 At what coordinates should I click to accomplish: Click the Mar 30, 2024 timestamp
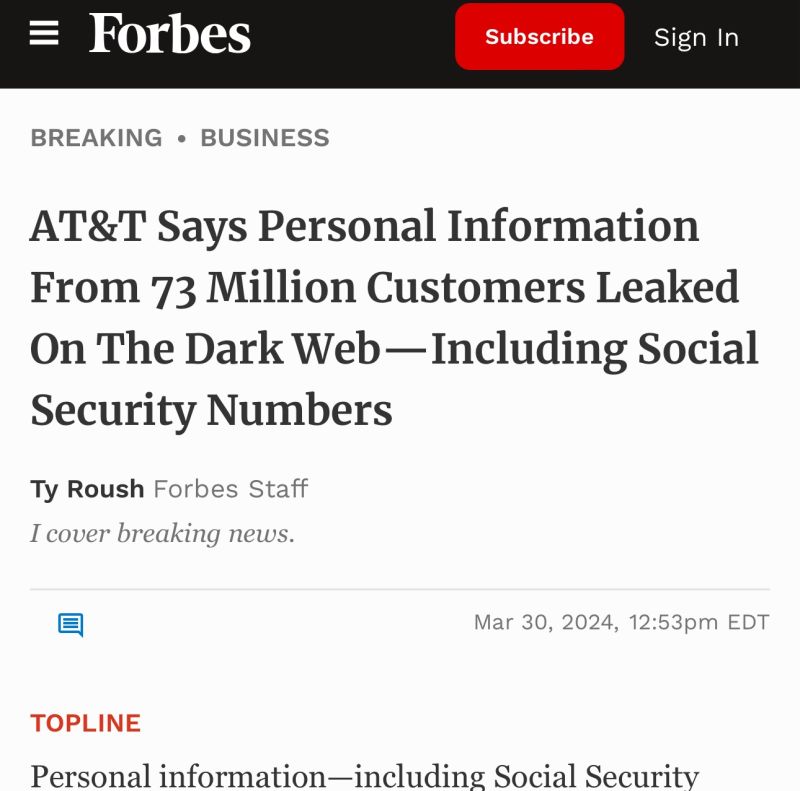[x=621, y=623]
